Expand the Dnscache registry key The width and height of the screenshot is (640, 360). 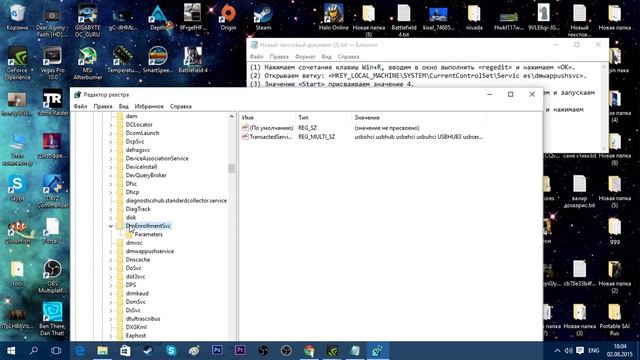tap(111, 260)
